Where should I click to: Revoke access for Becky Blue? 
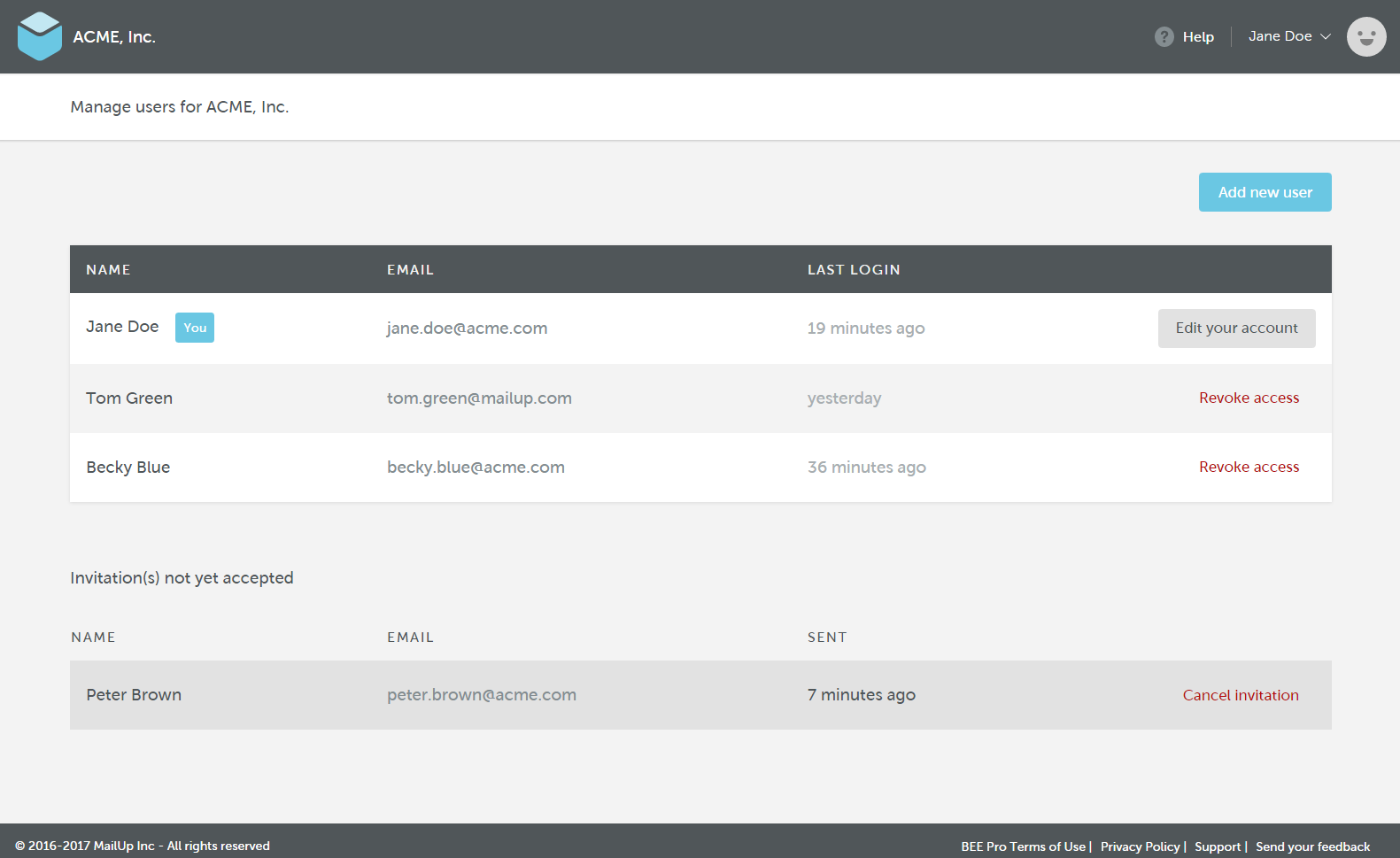pyautogui.click(x=1249, y=468)
